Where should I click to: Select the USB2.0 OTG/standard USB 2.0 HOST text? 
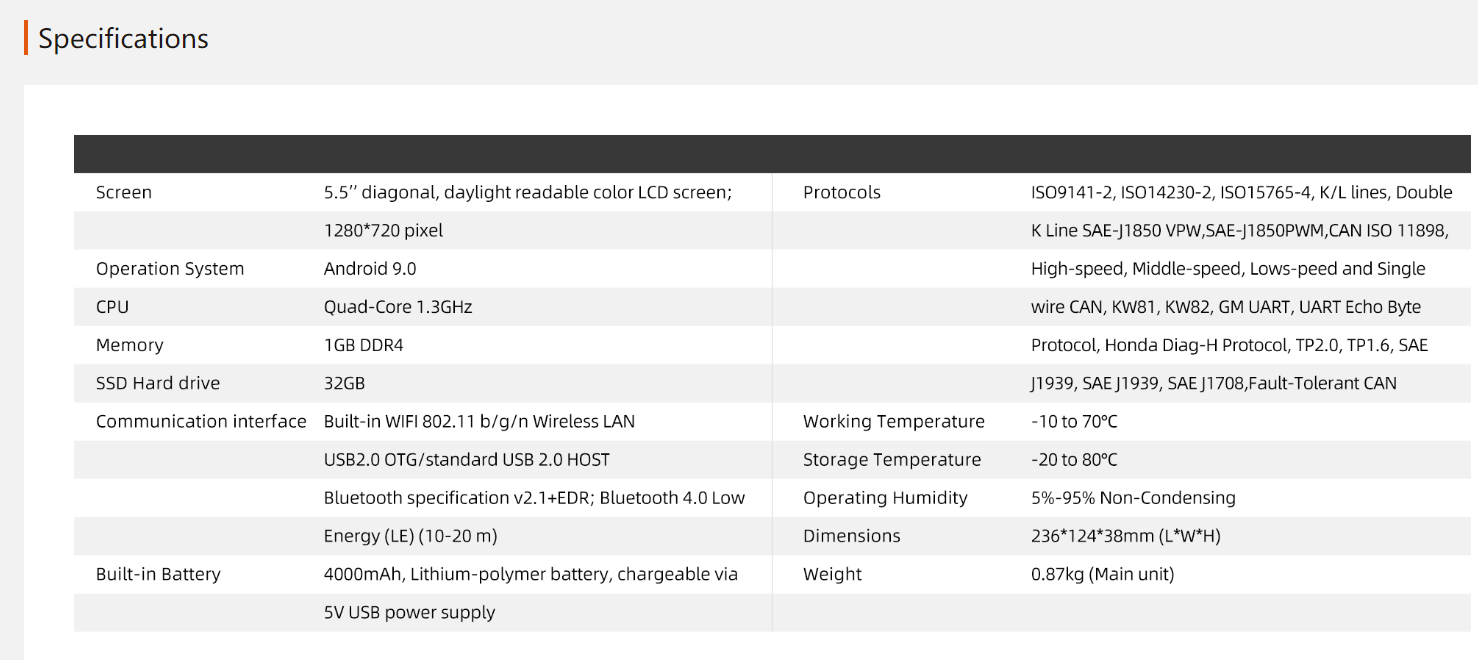(467, 460)
